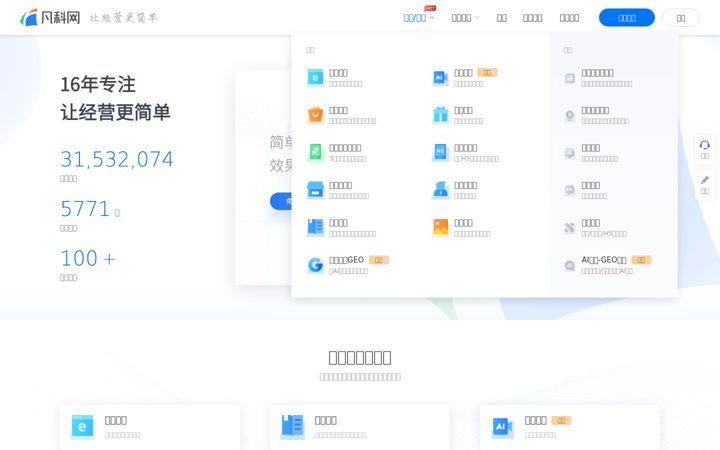Image resolution: width=720 pixels, height=450 pixels.
Task: Click the '让经营更简单' headline text
Action: point(115,112)
